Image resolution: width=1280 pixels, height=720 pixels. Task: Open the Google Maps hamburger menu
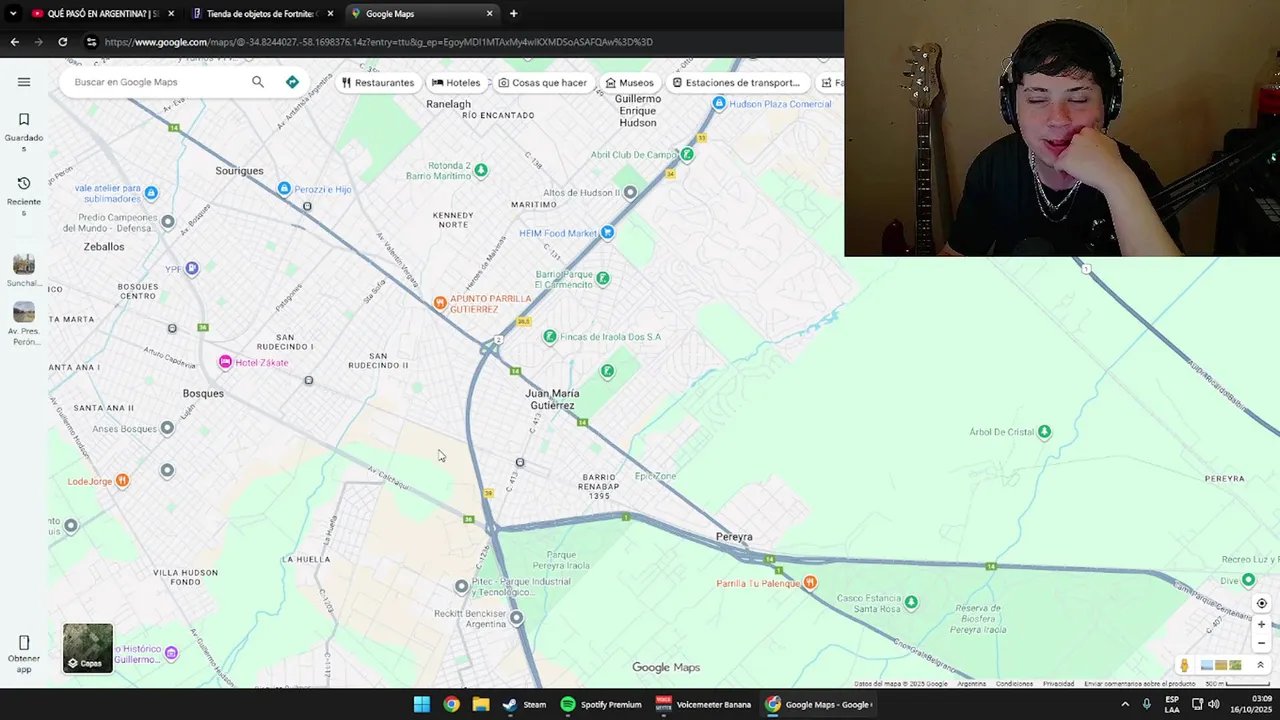point(24,82)
